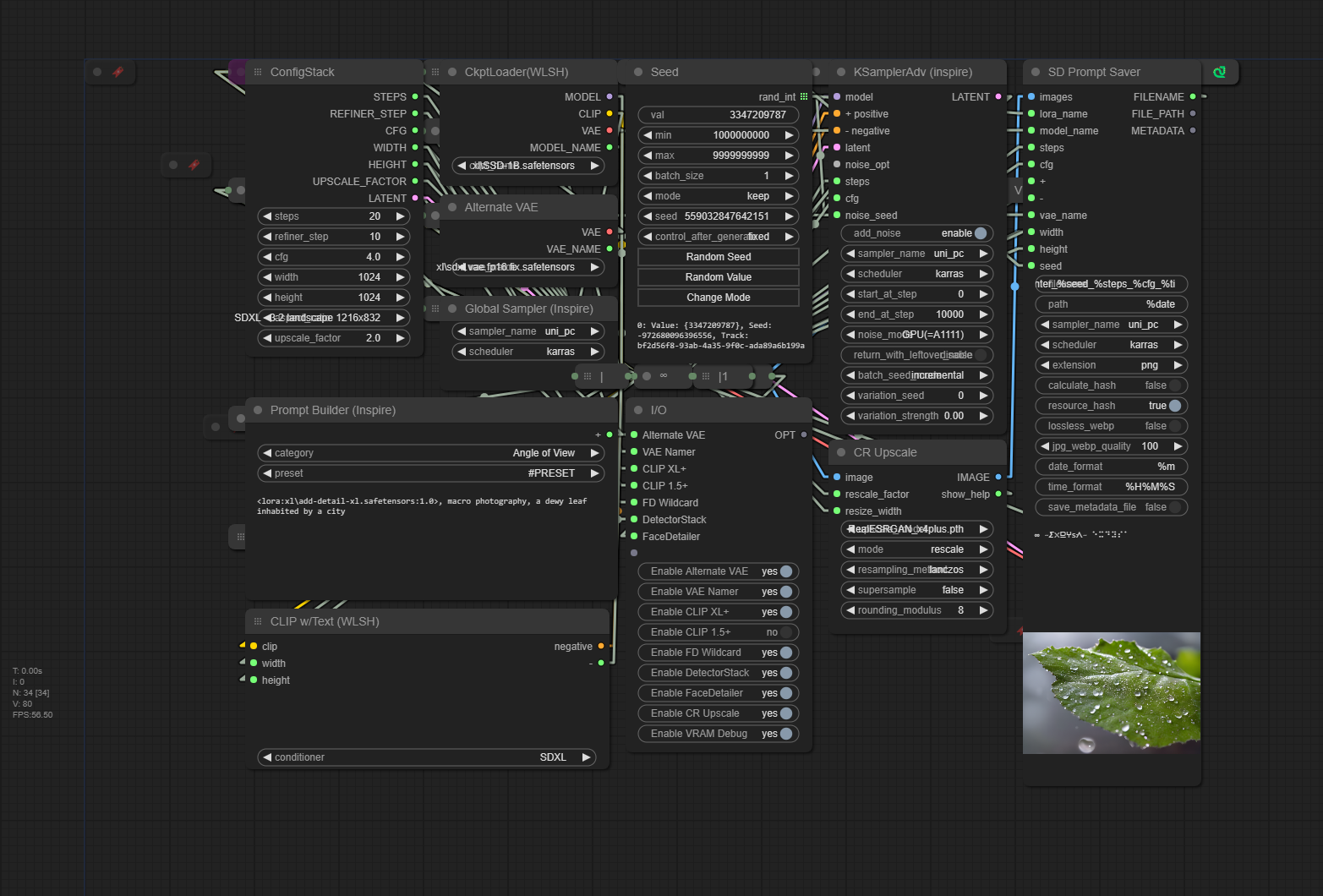The image size is (1323, 896).
Task: Click the collapse dot on KSamplerAdv node
Action: click(841, 72)
